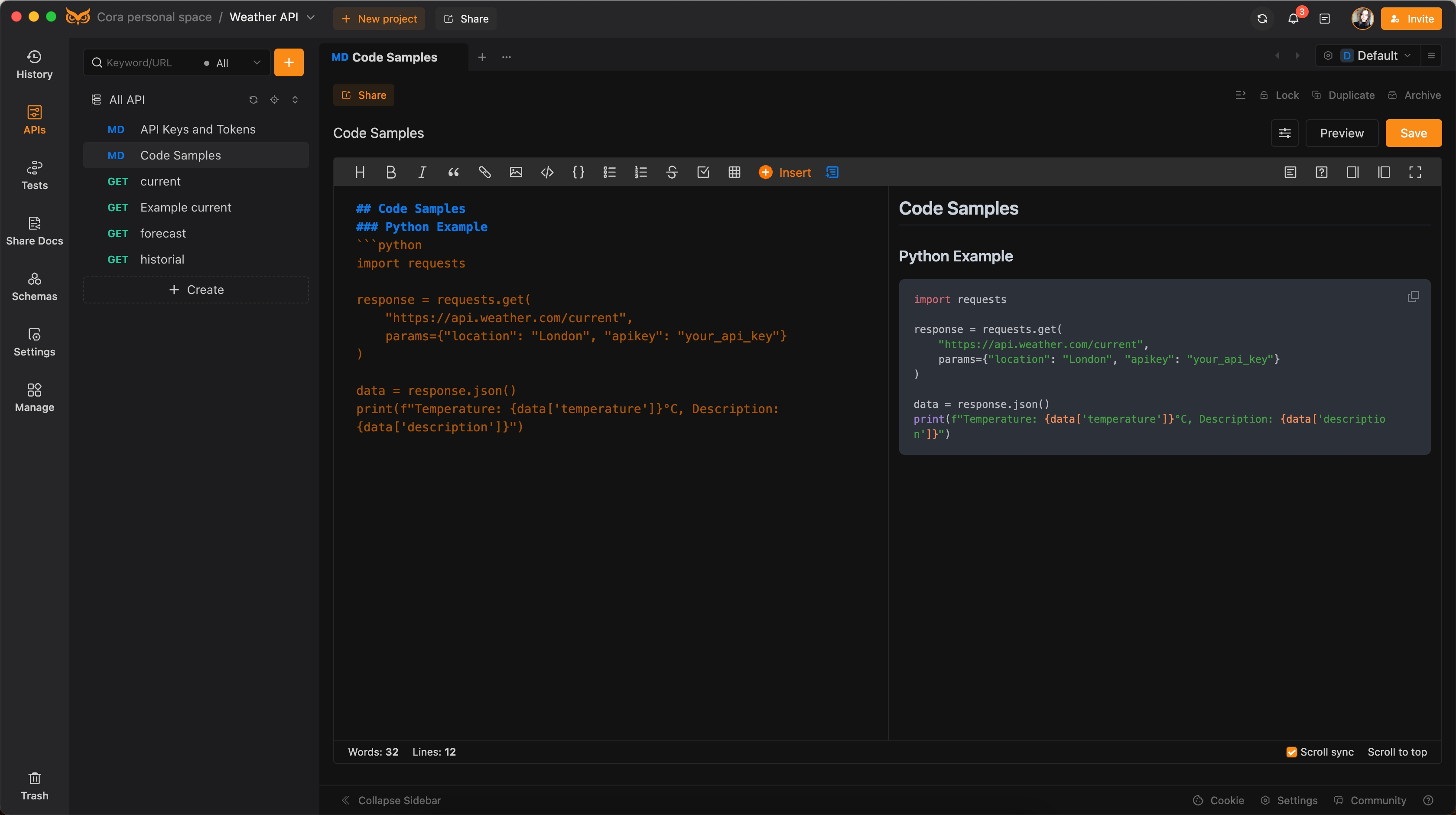Open markdown help in the editor toolbar
This screenshot has height=815, width=1456.
[x=1322, y=173]
